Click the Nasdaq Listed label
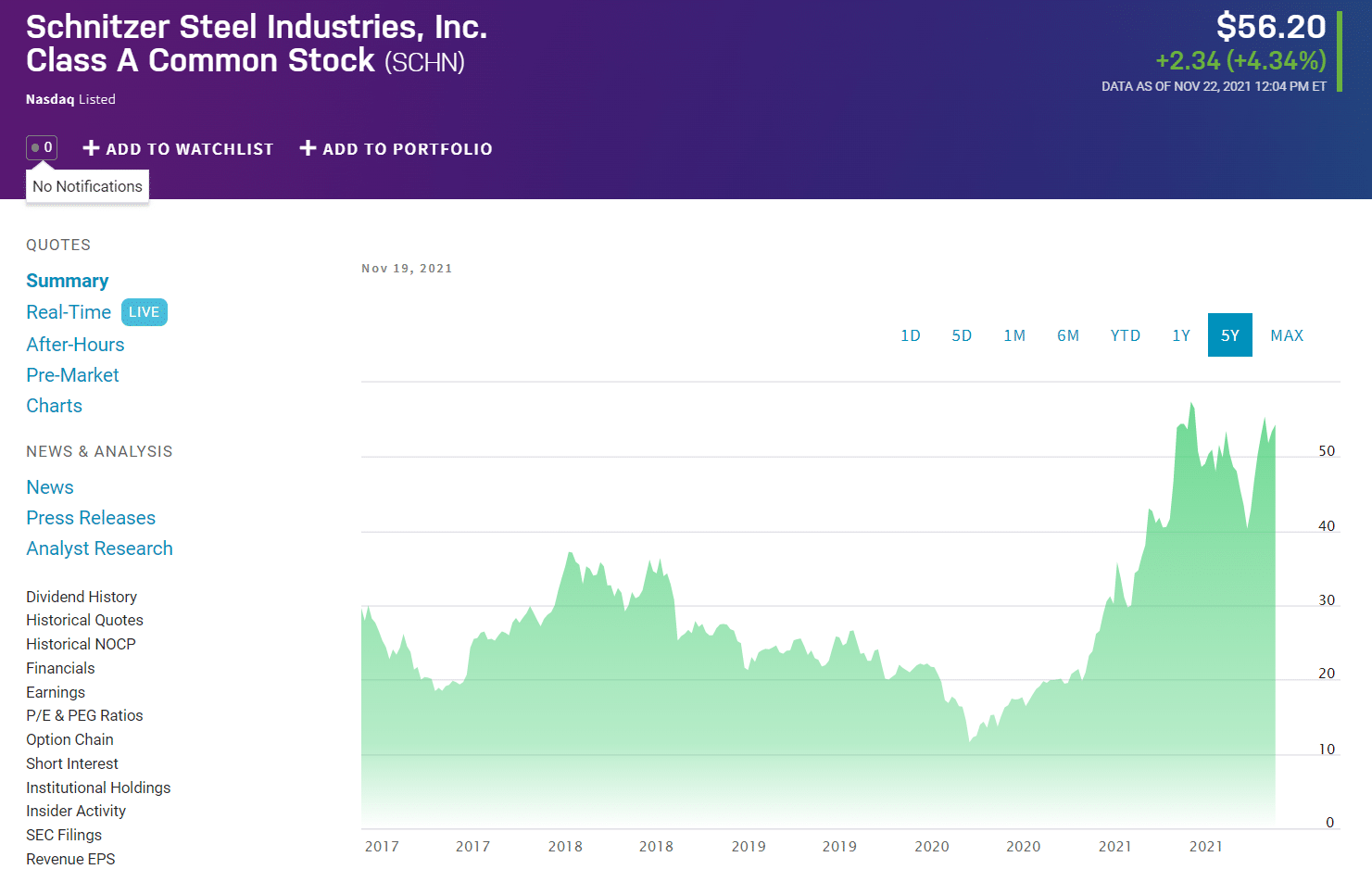 70,99
